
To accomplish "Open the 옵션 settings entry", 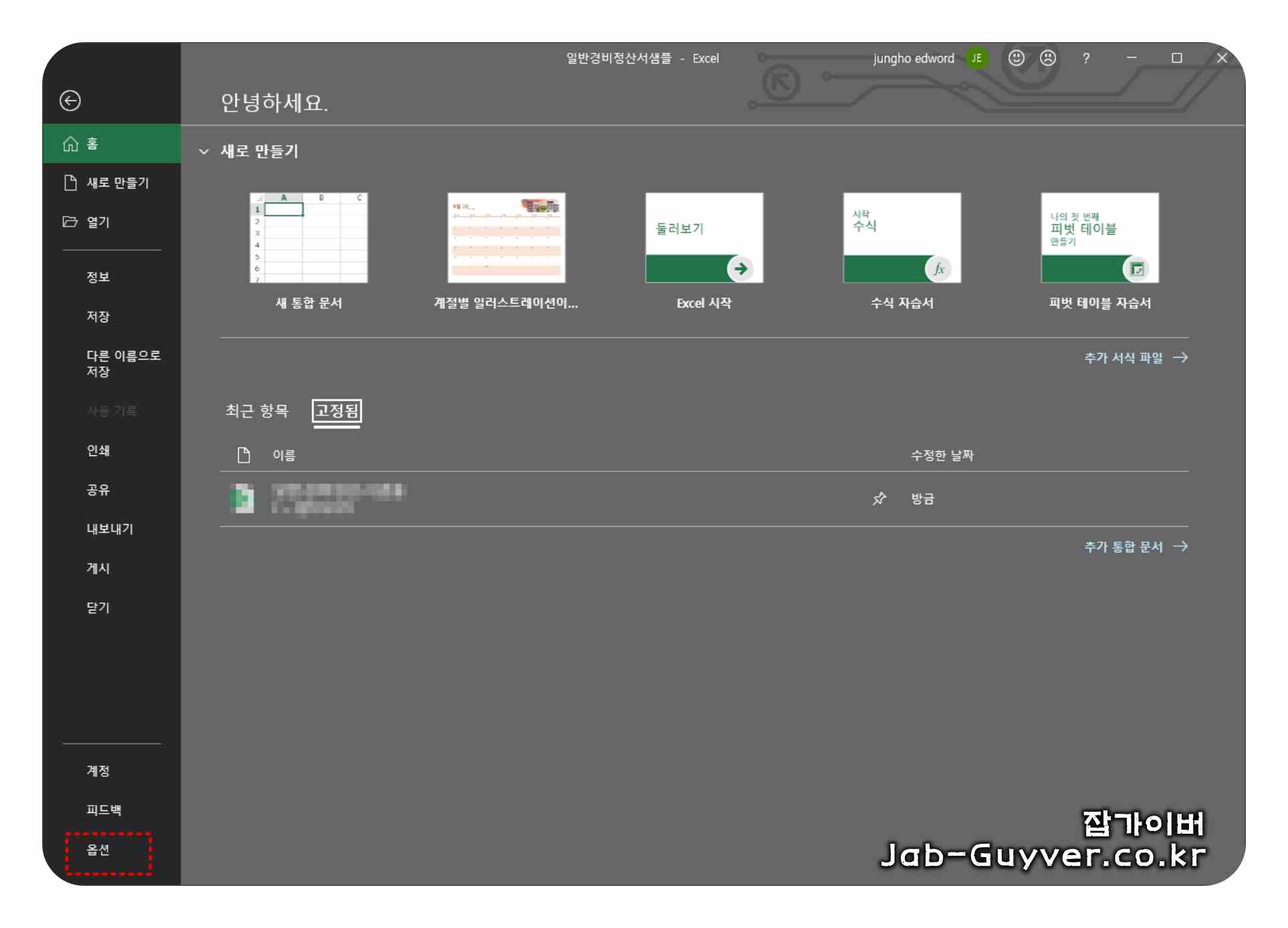I will coord(98,850).
